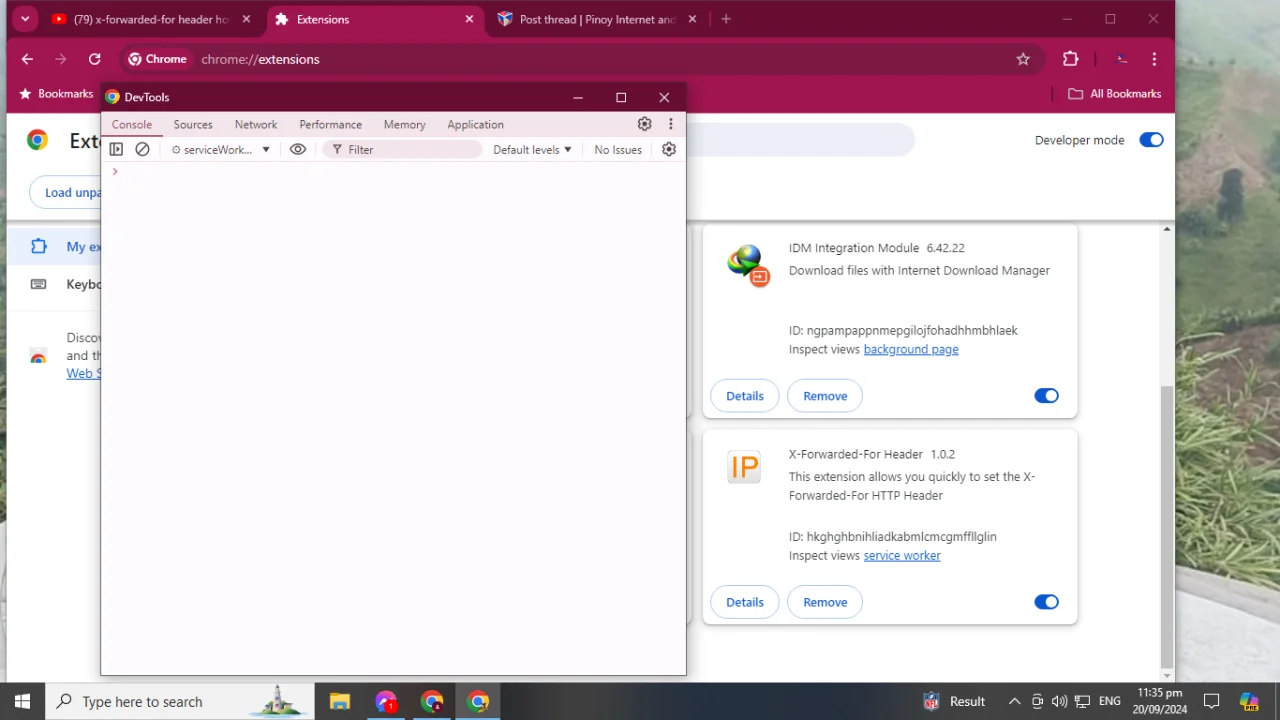Create live expression with eye icon
Image resolution: width=1280 pixels, height=720 pixels.
coord(298,149)
